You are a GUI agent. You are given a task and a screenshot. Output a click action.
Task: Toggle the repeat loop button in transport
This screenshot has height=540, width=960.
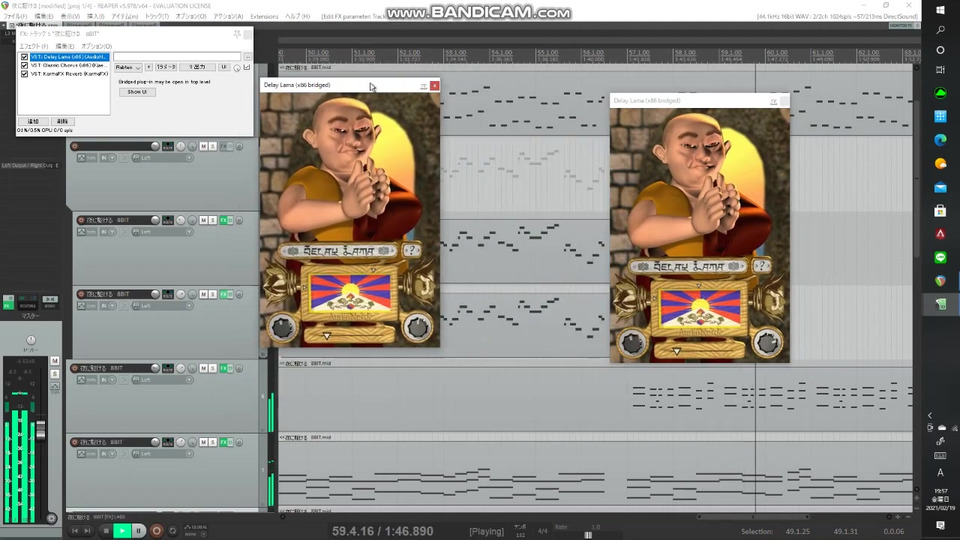[173, 531]
